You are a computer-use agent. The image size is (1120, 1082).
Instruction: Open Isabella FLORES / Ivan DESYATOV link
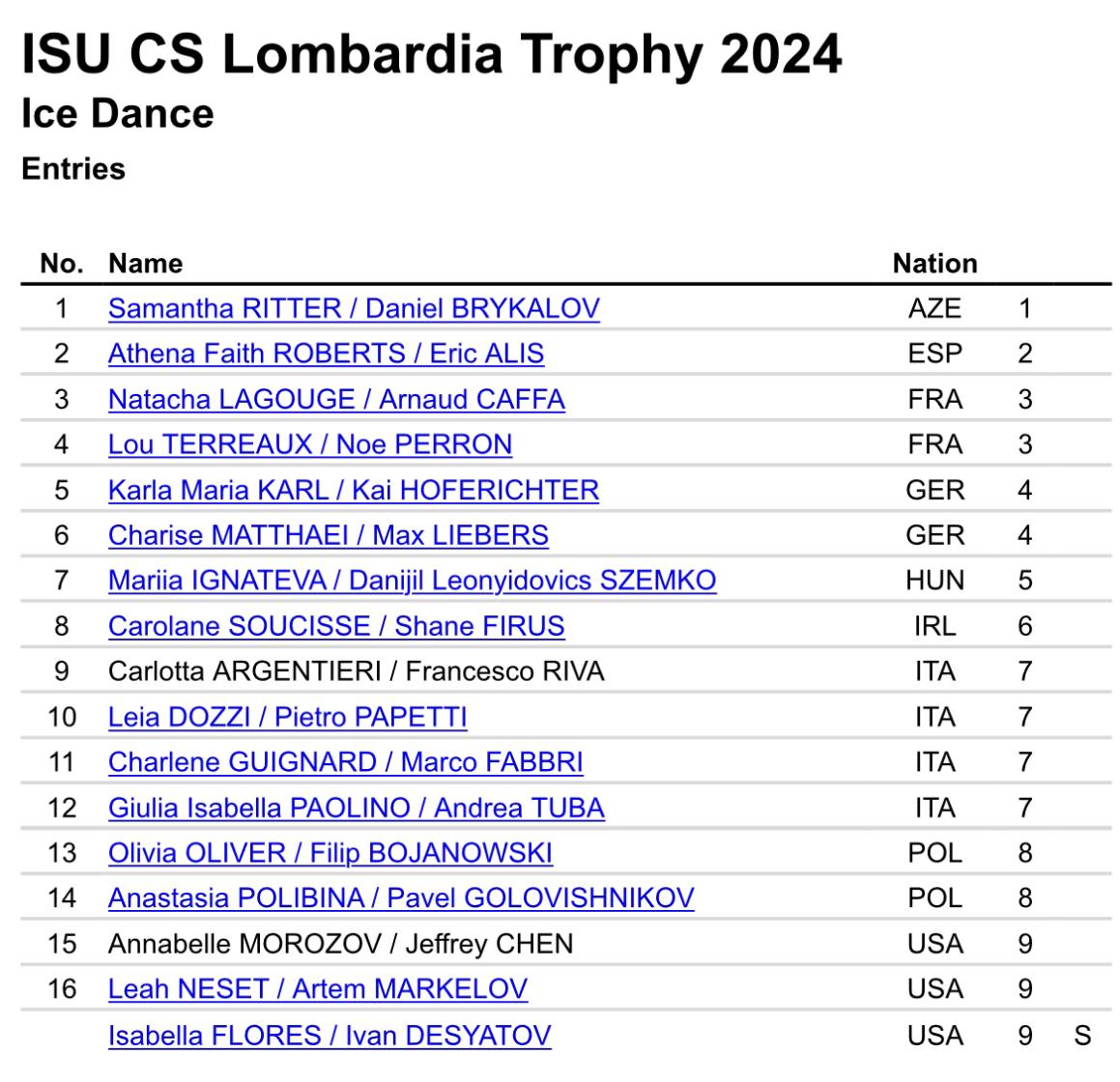[330, 1036]
